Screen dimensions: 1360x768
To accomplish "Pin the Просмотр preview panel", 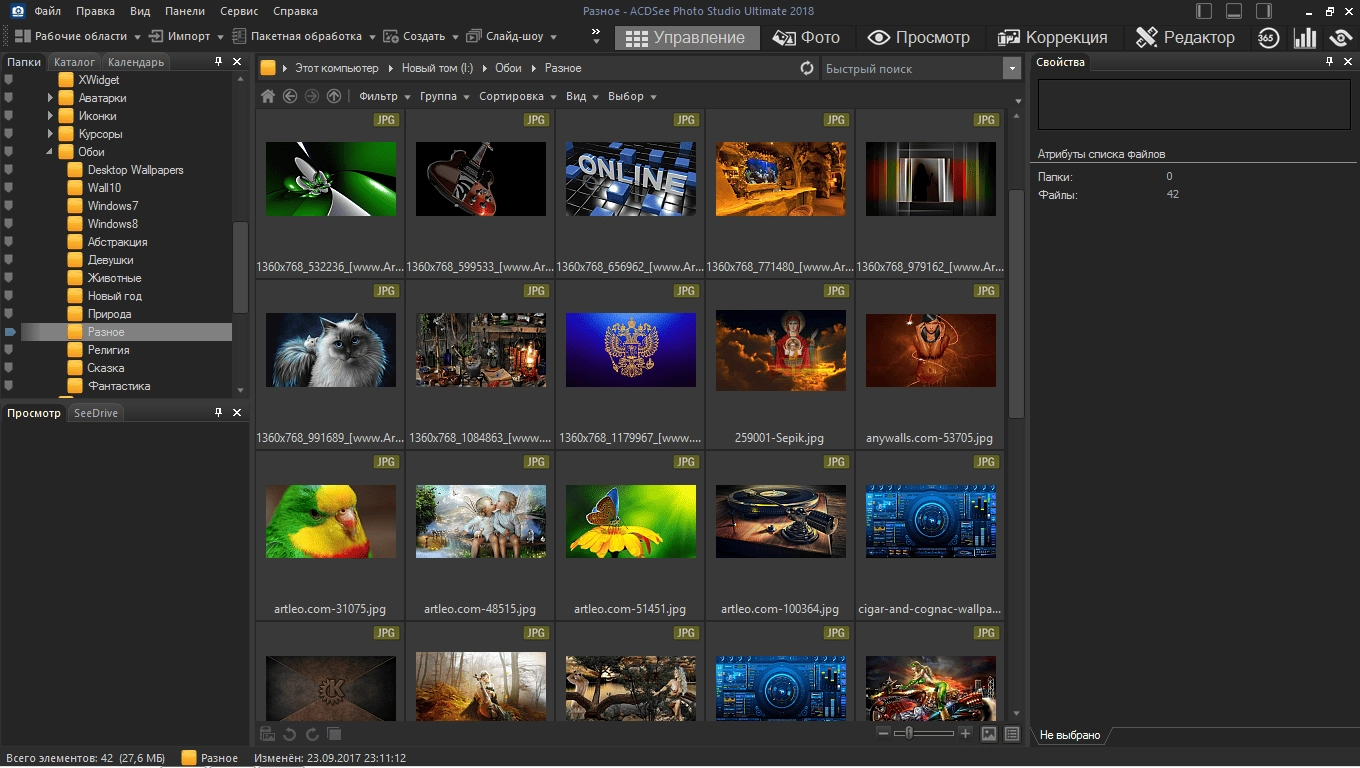I will tap(219, 412).
